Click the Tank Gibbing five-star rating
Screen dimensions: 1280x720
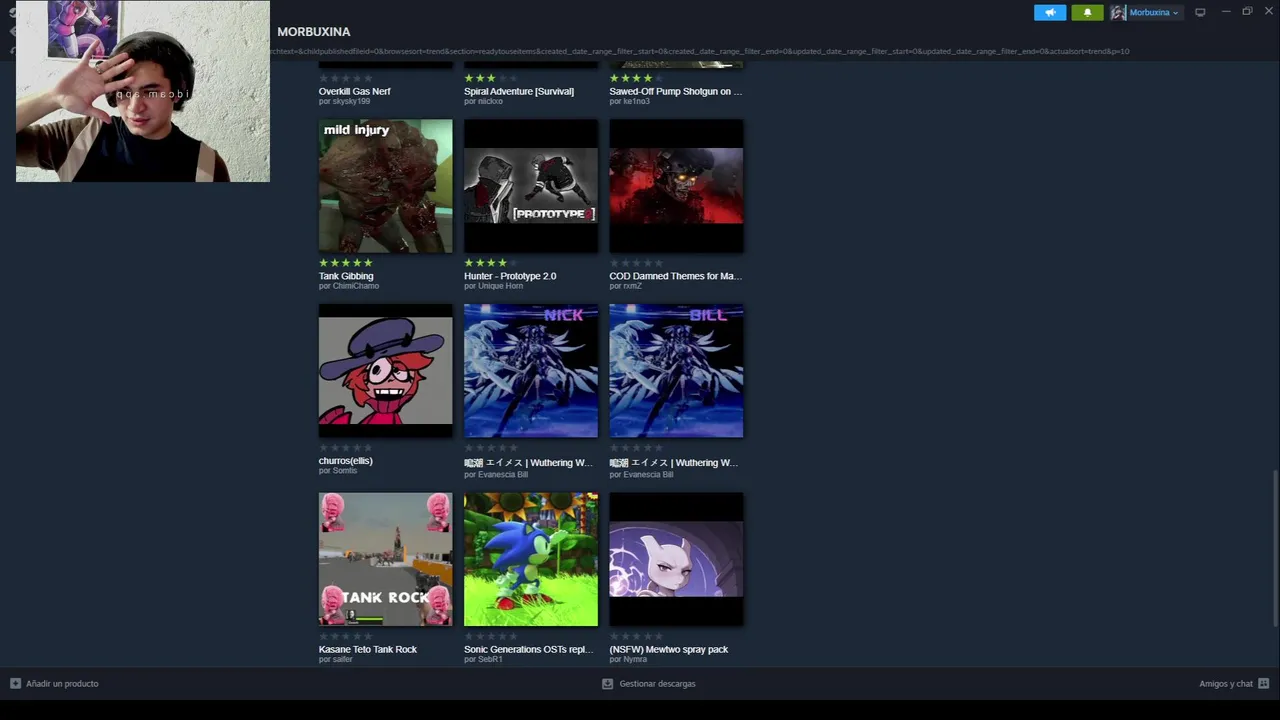[x=346, y=263]
